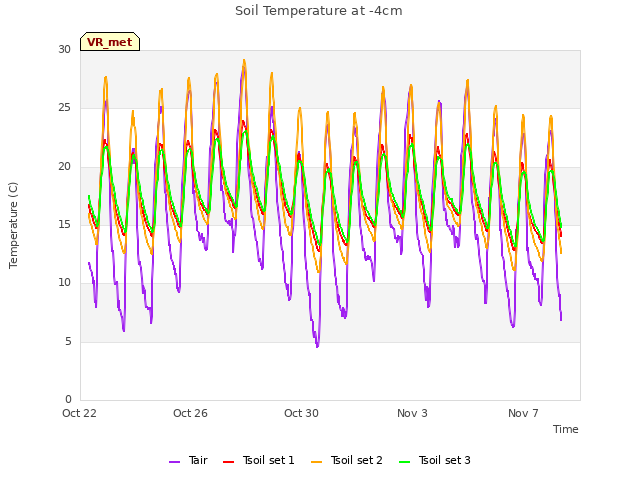Click the 5 y-axis tick label

pos(68,341)
